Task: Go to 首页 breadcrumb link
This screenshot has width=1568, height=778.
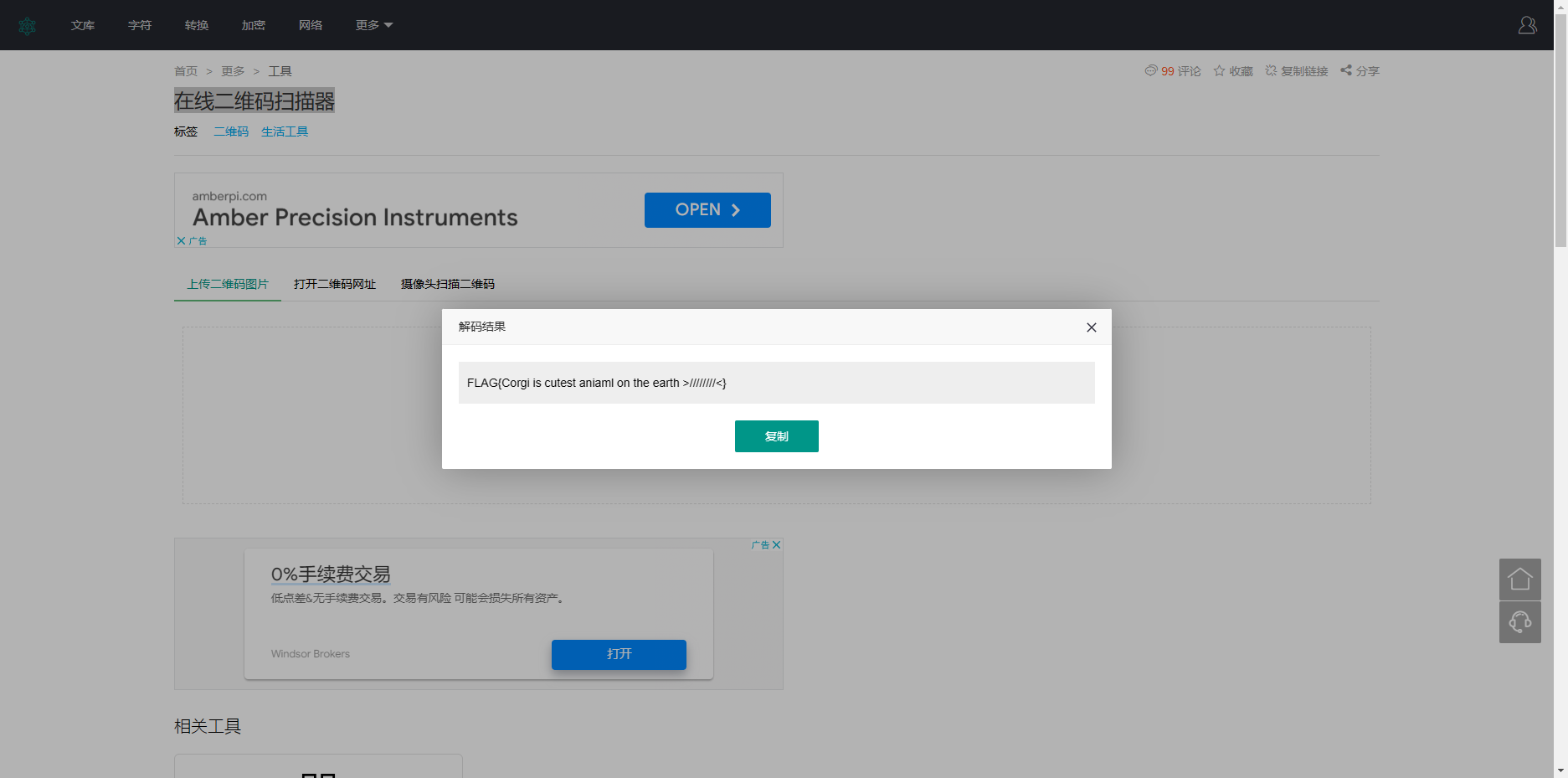Action: pyautogui.click(x=186, y=71)
